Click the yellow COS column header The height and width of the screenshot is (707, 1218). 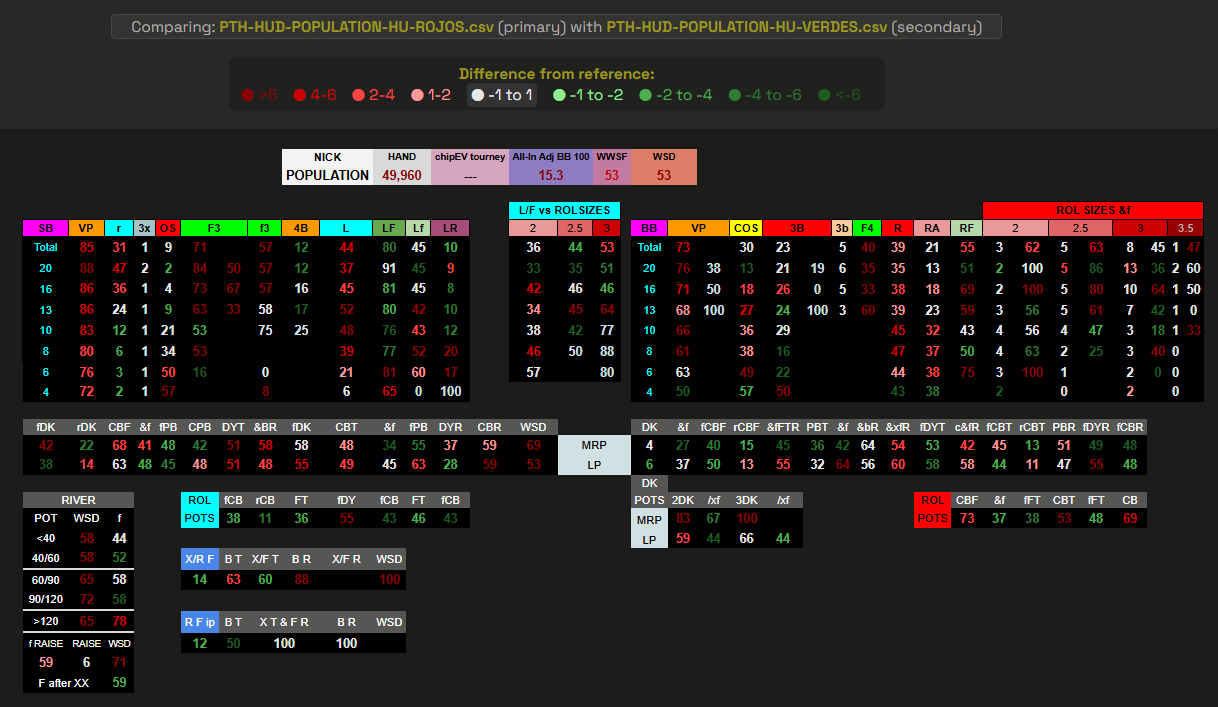pos(746,228)
